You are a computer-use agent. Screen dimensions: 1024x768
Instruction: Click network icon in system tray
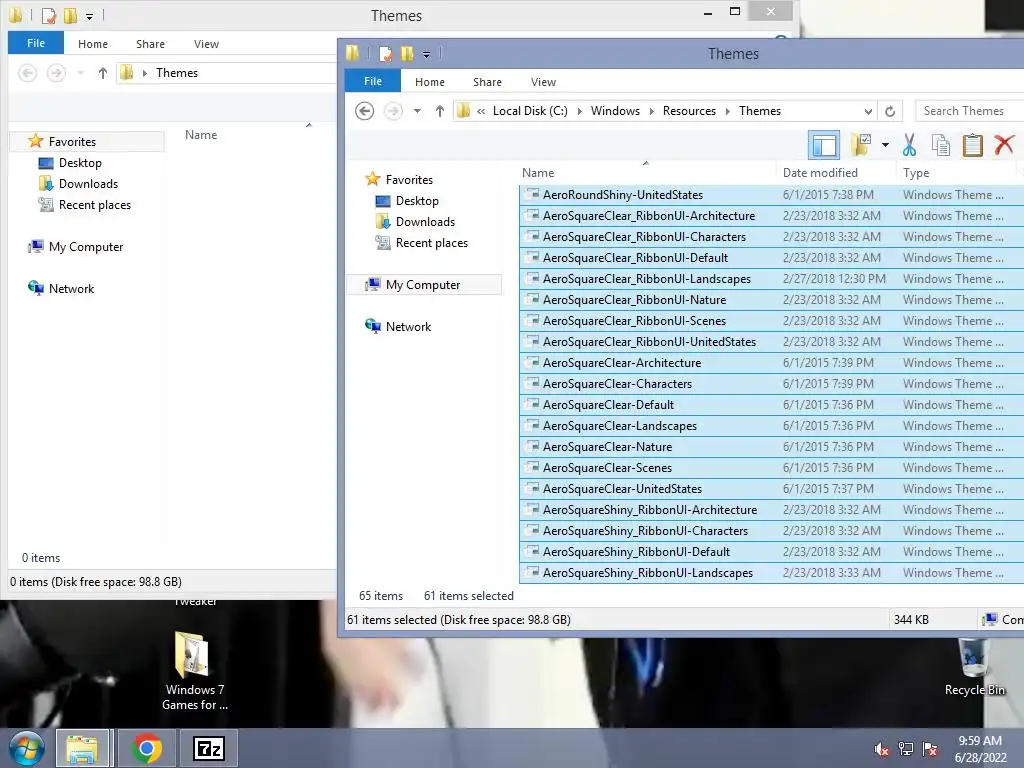tap(906, 749)
